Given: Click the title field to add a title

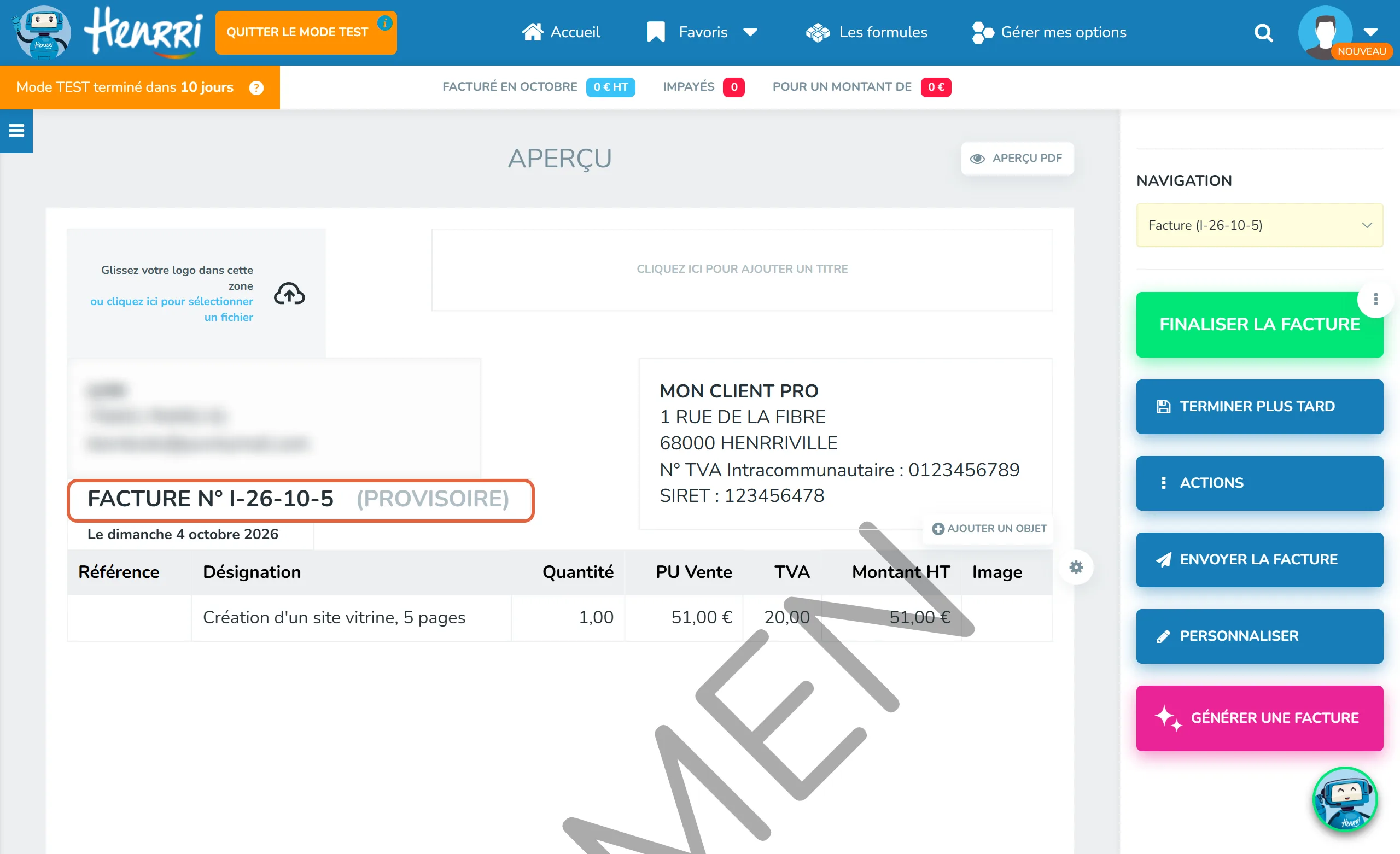Looking at the screenshot, I should tap(742, 270).
